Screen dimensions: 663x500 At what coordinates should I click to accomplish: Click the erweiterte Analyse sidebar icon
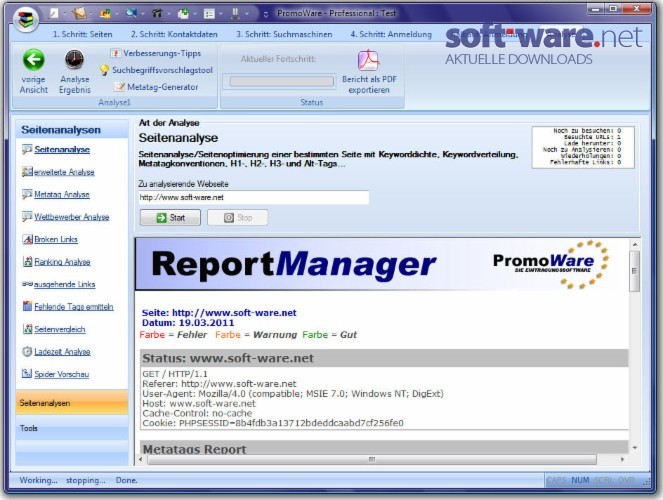pos(27,172)
